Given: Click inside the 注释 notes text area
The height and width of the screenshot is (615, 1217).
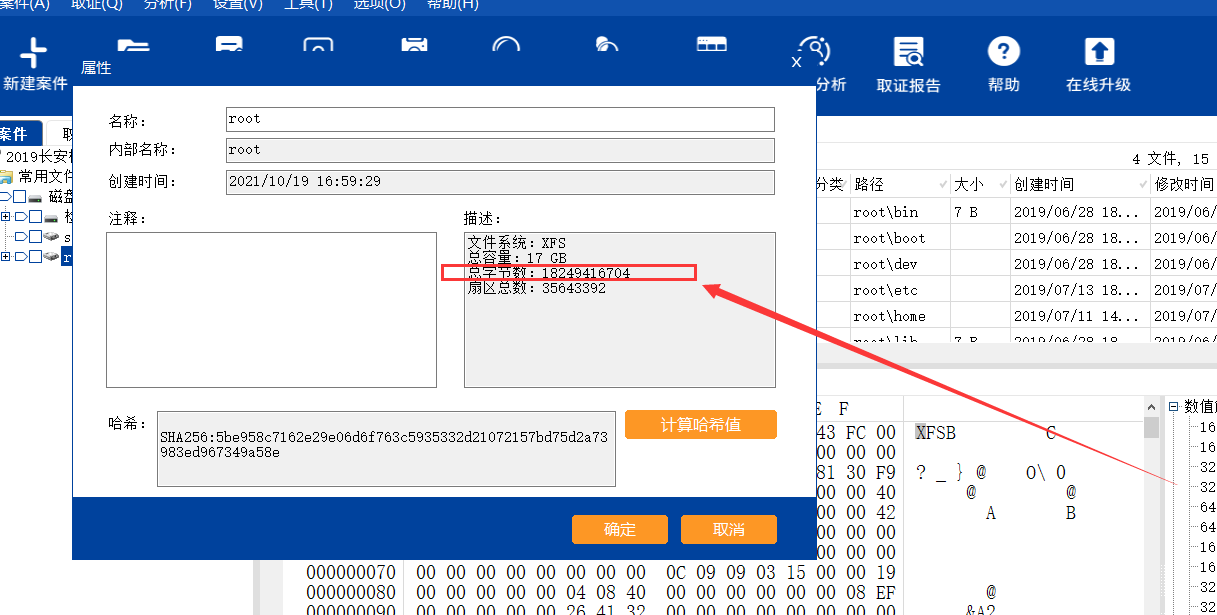Looking at the screenshot, I should coord(271,310).
